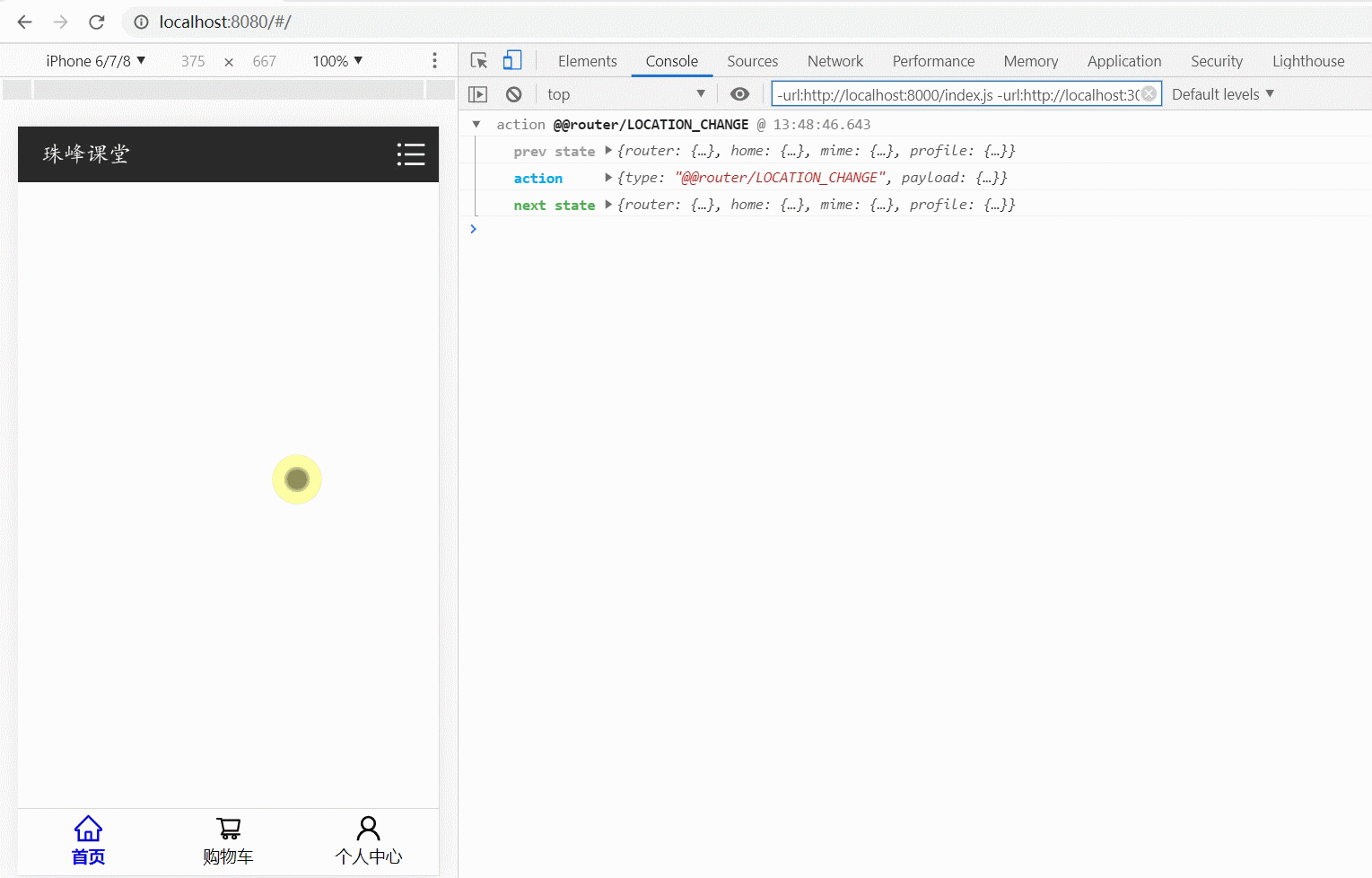Open the iPhone 6/7/8 device dropdown
The height and width of the screenshot is (878, 1372).
point(95,61)
